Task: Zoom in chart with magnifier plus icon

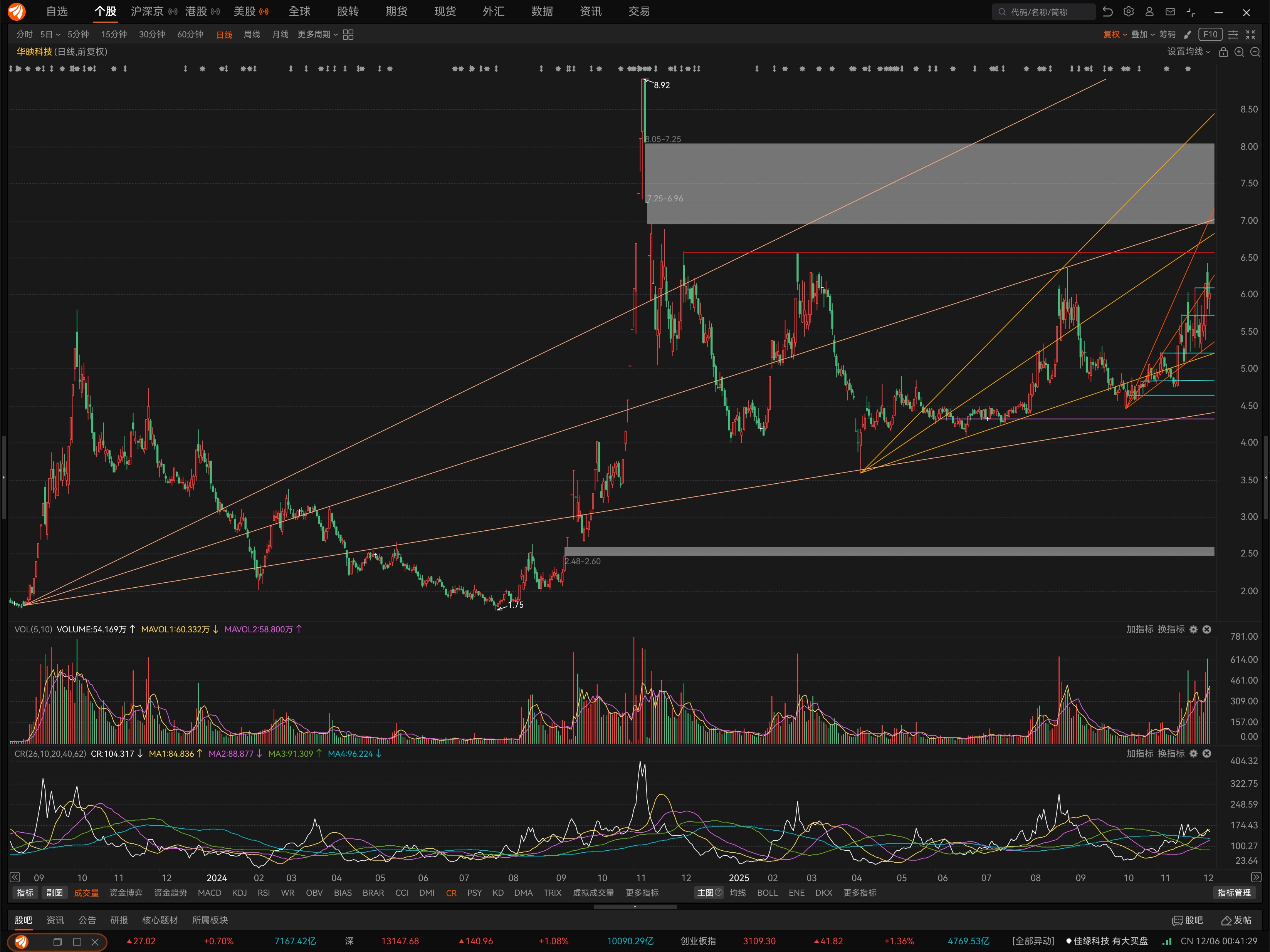Action: coord(1240,52)
